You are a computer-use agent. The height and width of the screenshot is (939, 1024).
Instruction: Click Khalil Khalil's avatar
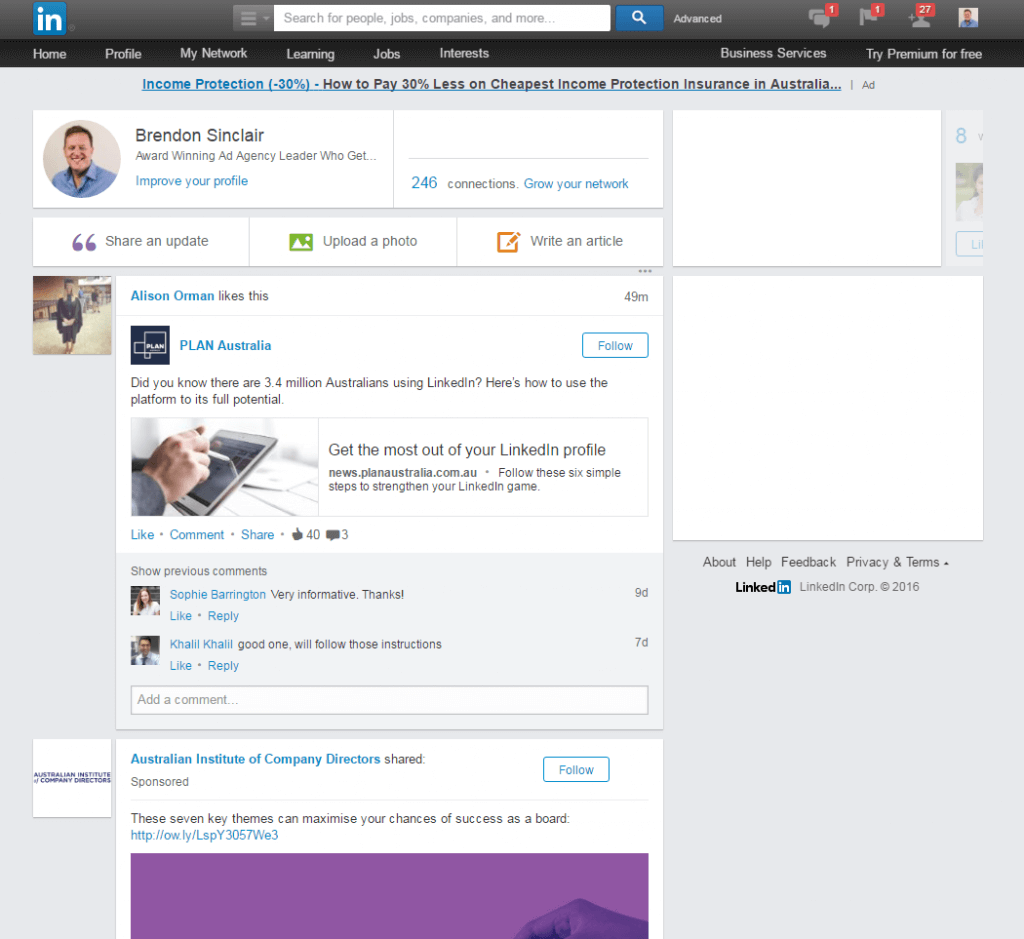(145, 650)
